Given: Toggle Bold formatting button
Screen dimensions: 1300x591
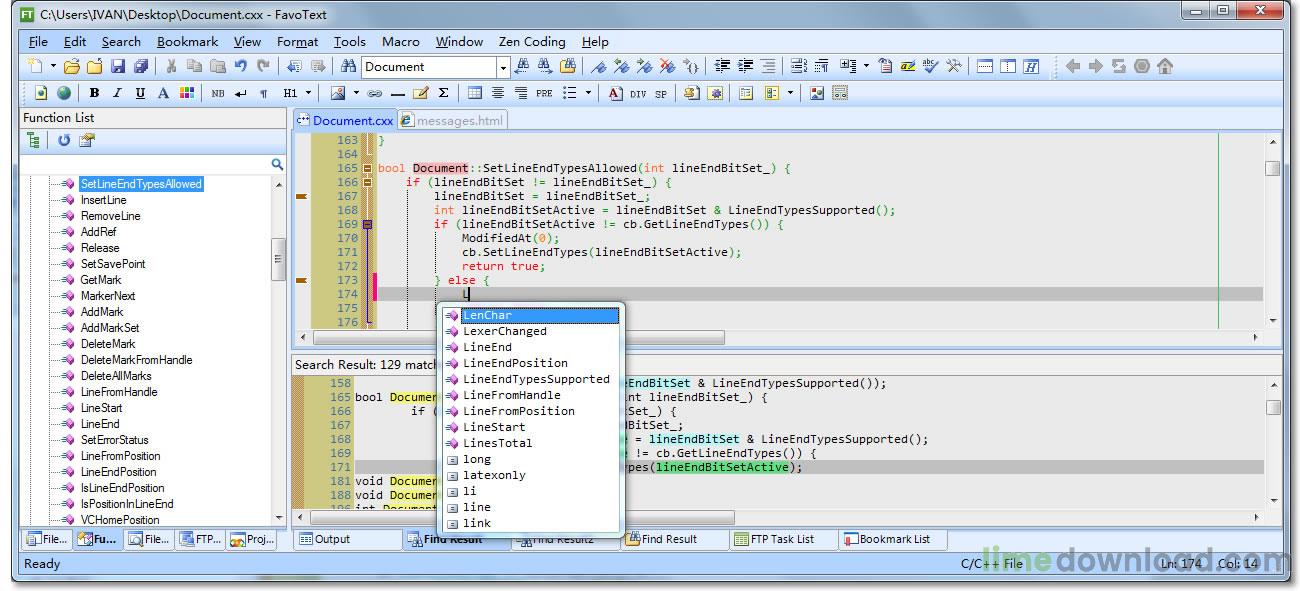Looking at the screenshot, I should (94, 93).
